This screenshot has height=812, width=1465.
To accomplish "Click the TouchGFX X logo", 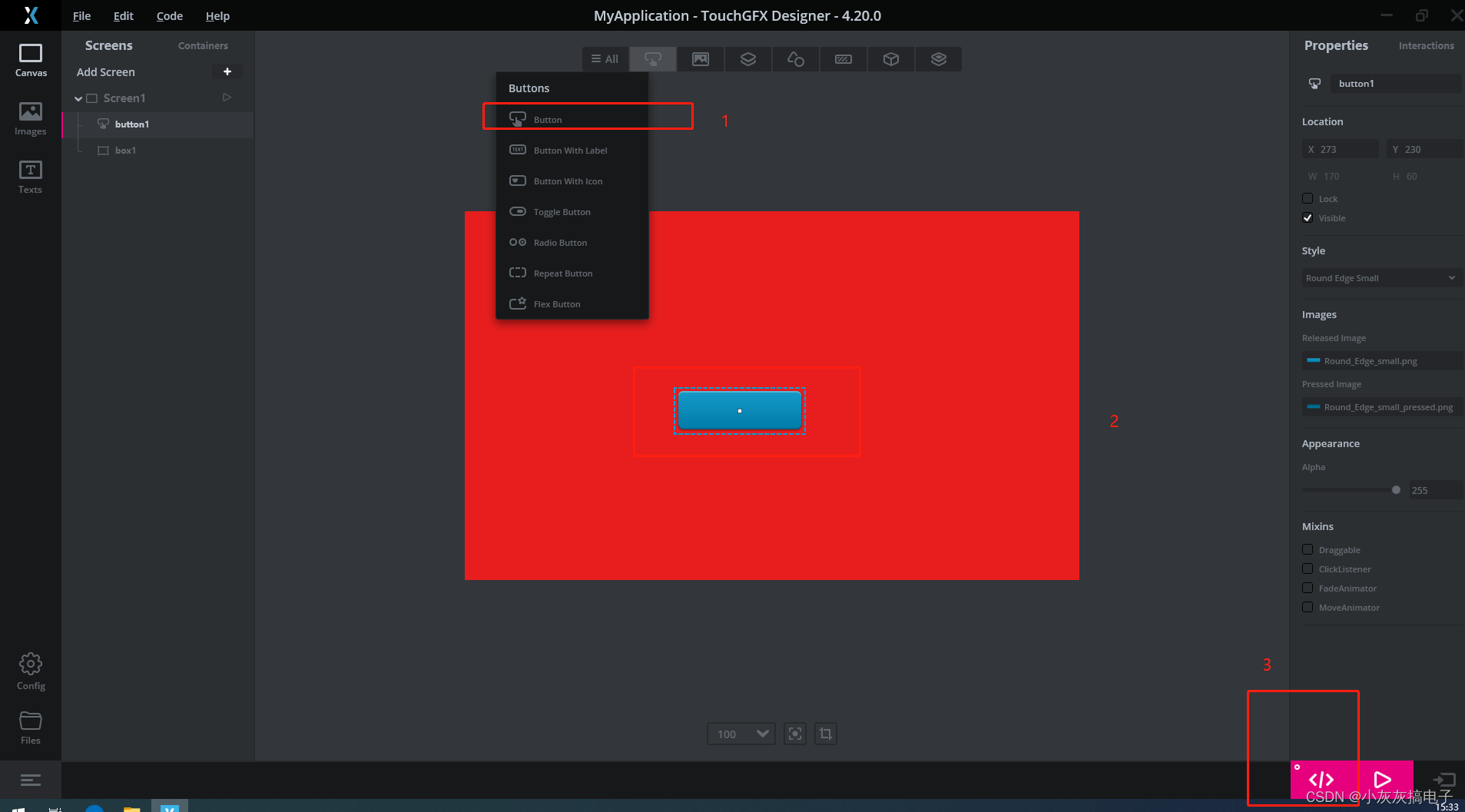I will pos(31,15).
